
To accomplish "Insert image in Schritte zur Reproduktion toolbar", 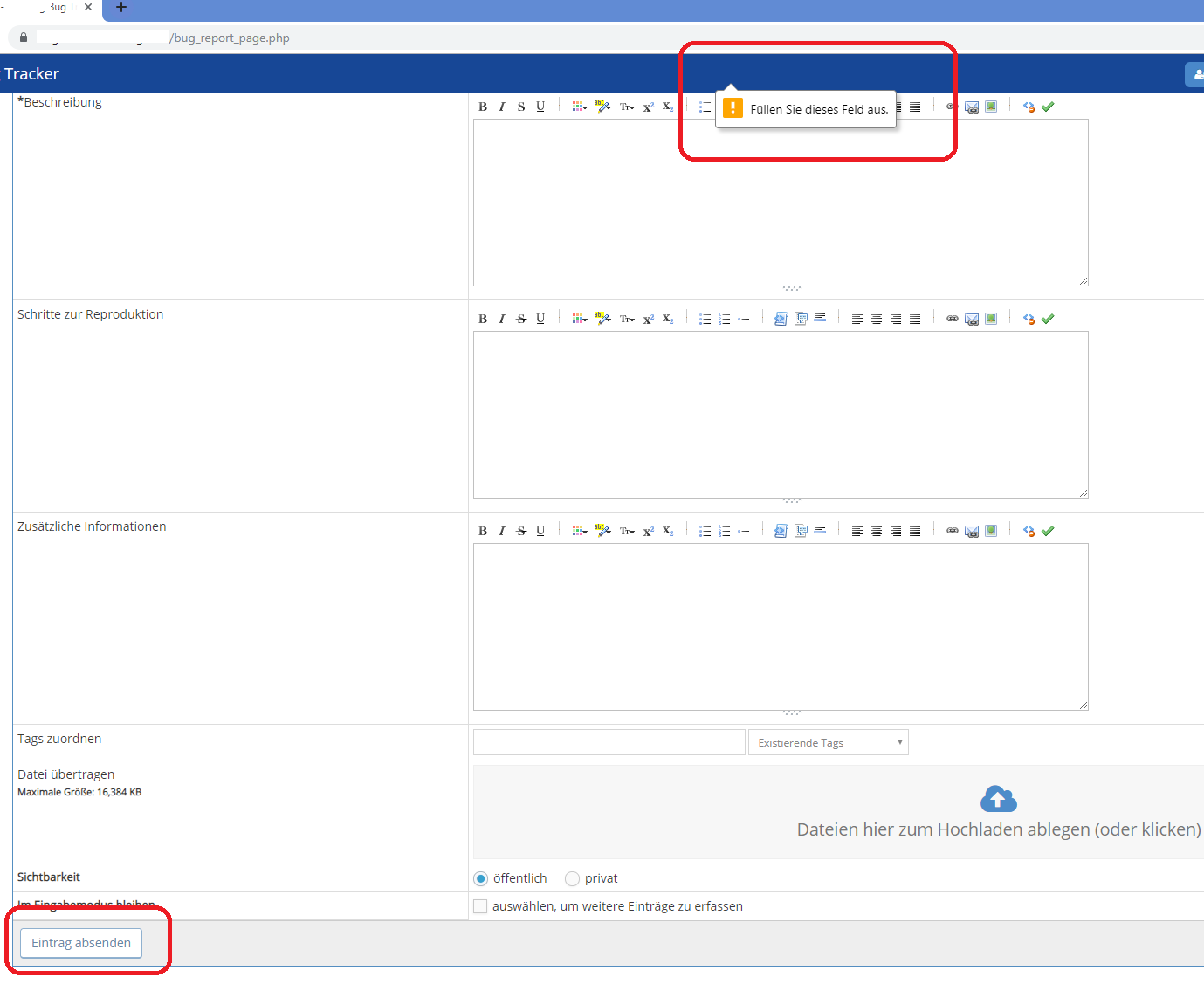I will pos(991,320).
